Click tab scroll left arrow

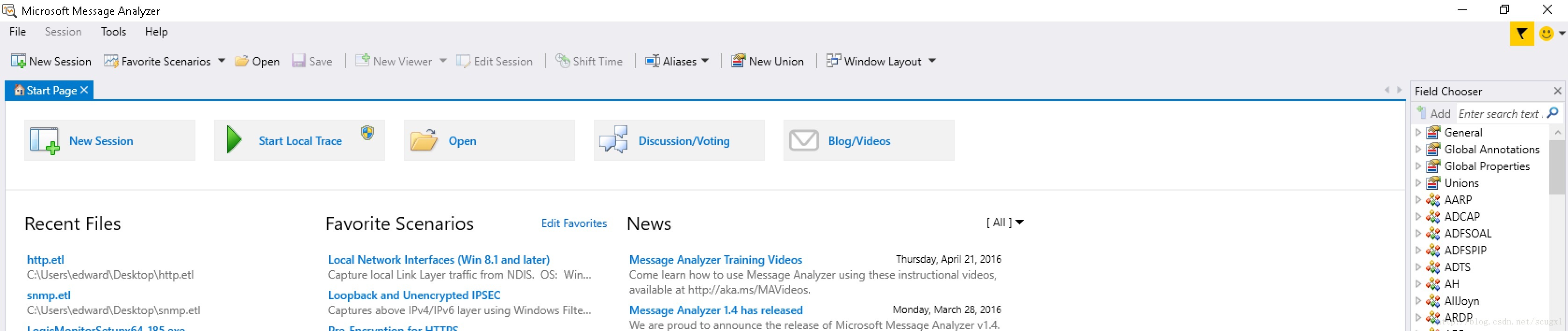(1387, 89)
